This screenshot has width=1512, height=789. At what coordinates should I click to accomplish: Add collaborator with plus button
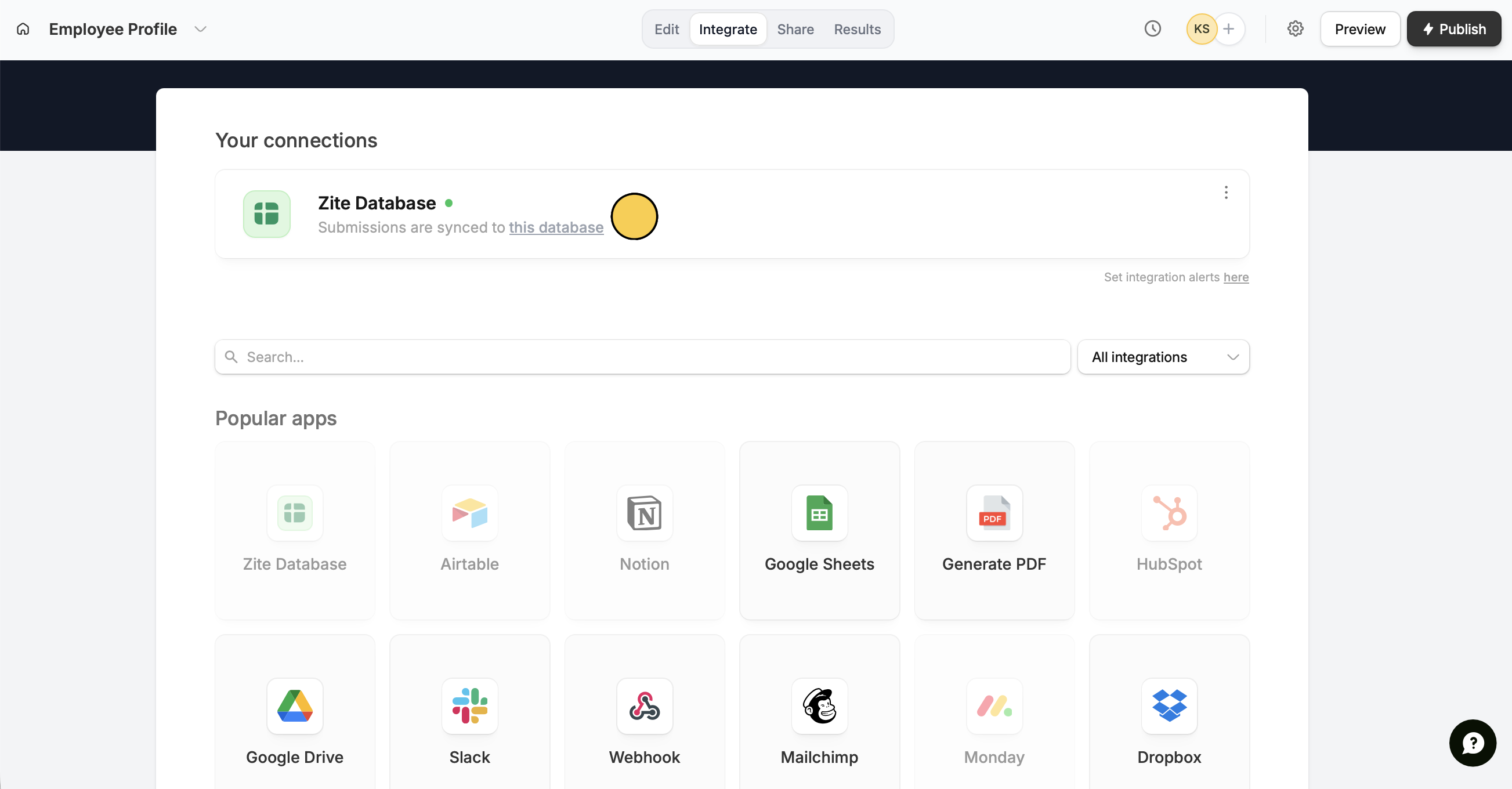click(1228, 29)
